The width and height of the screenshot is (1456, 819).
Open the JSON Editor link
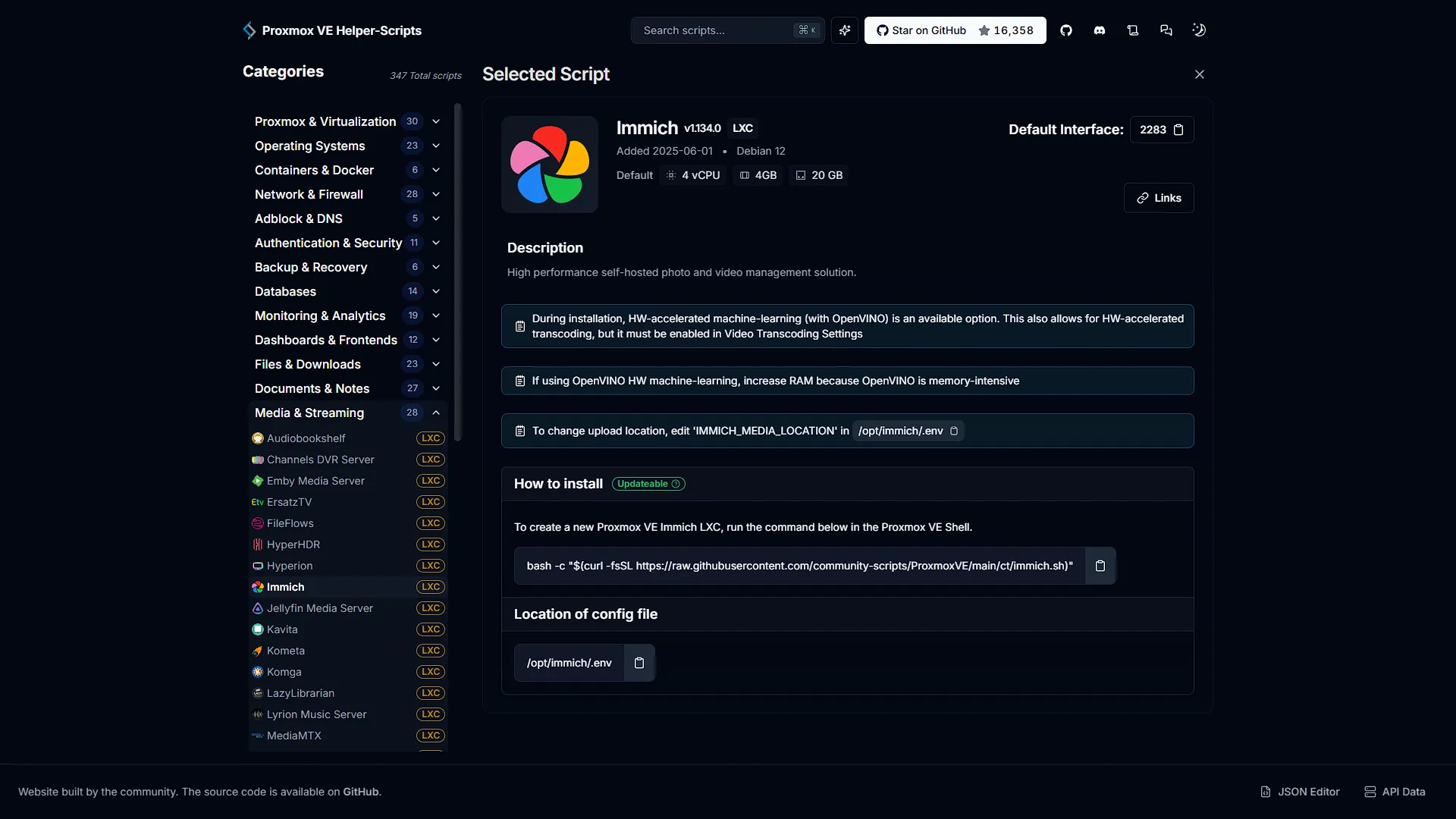1300,792
